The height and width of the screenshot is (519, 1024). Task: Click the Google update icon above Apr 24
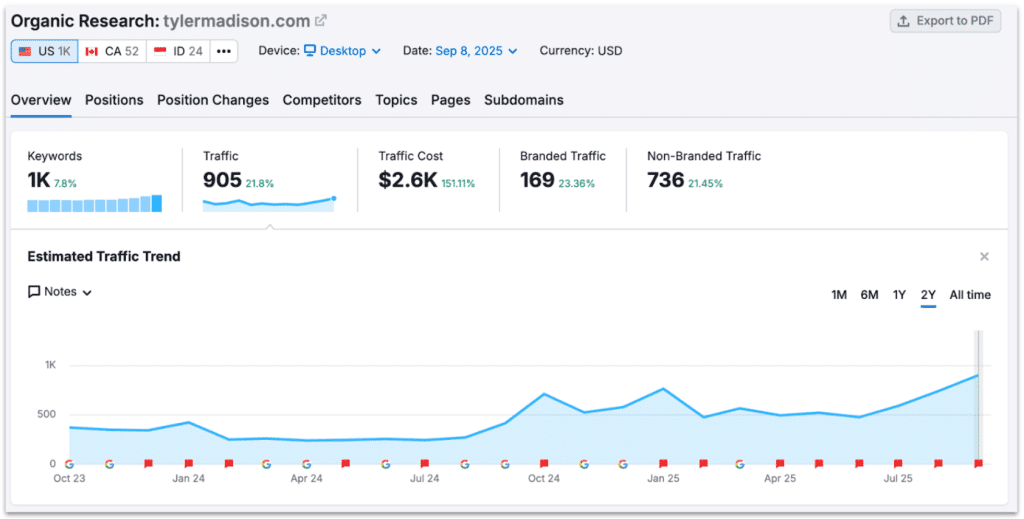coord(306,464)
